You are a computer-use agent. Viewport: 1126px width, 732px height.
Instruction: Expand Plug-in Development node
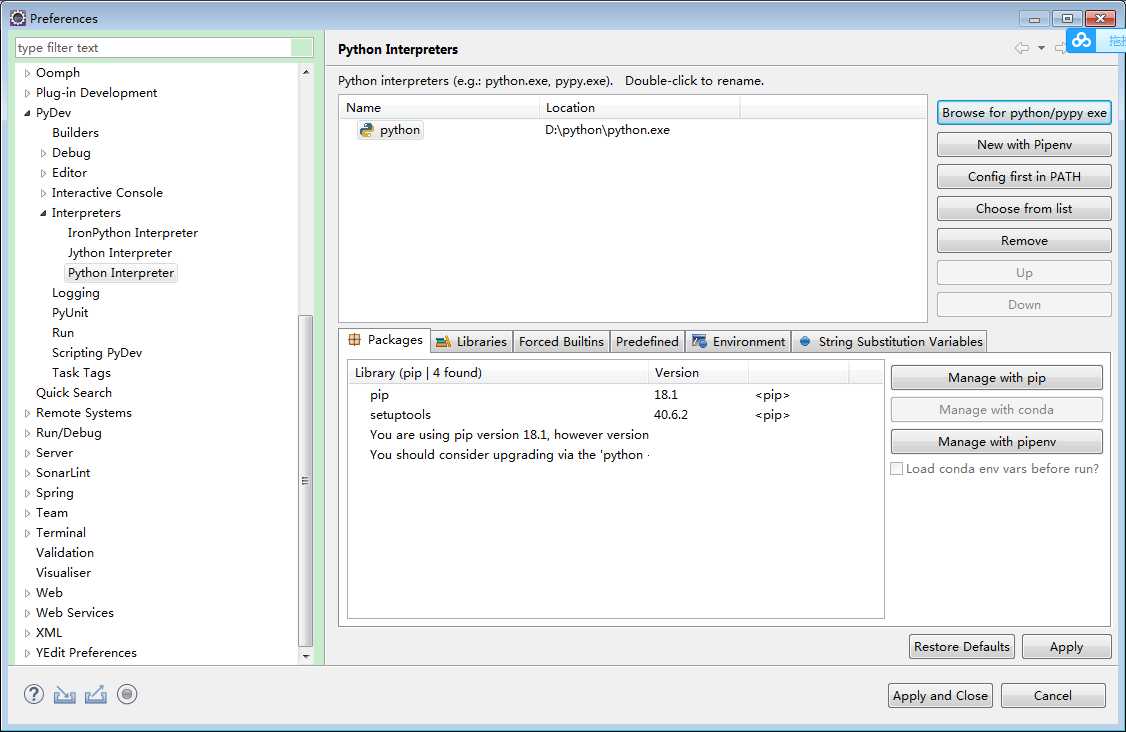pos(27,93)
